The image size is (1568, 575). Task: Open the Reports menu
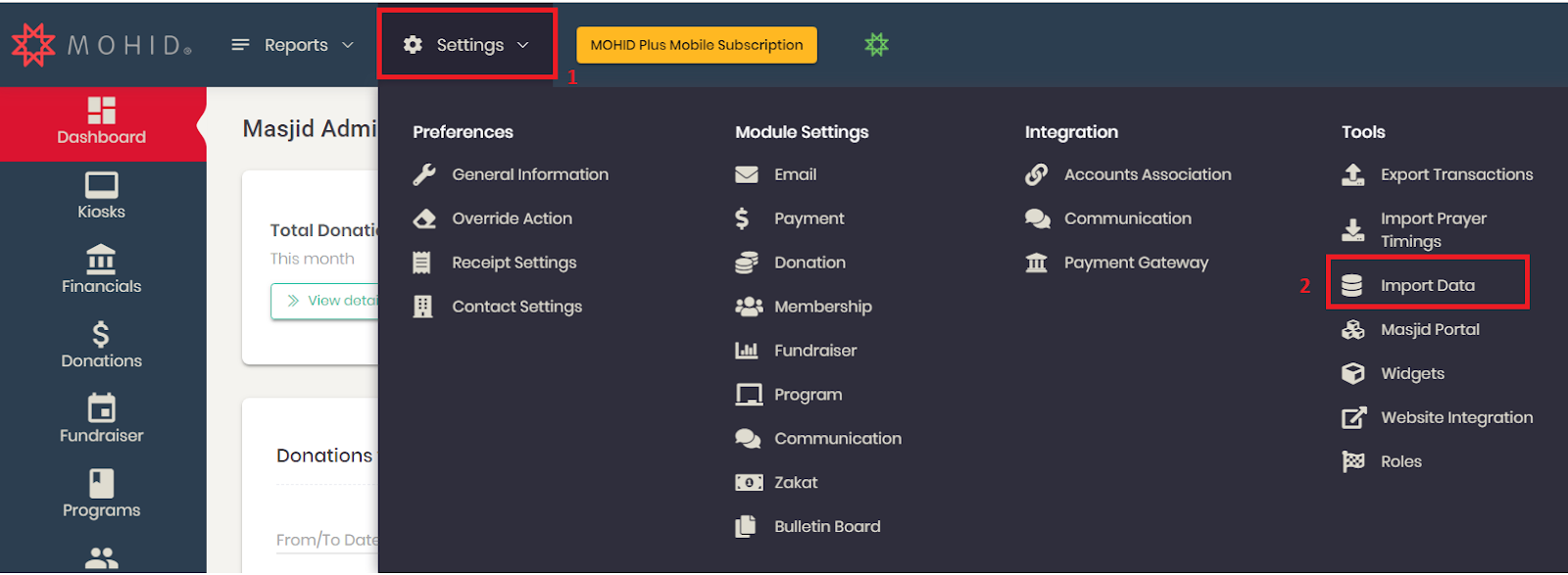tap(292, 45)
